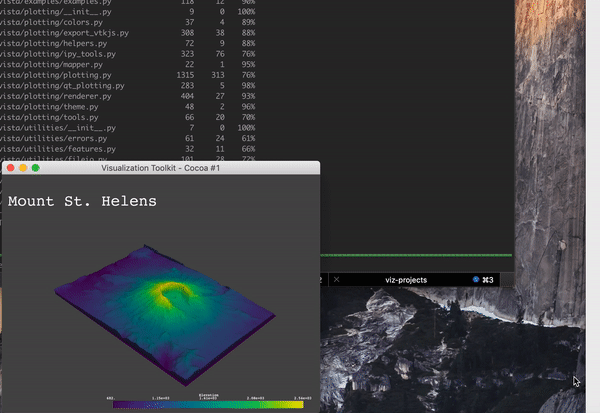The height and width of the screenshot is (413, 600).
Task: Zoom the VTK window with green button
Action: coord(36,168)
